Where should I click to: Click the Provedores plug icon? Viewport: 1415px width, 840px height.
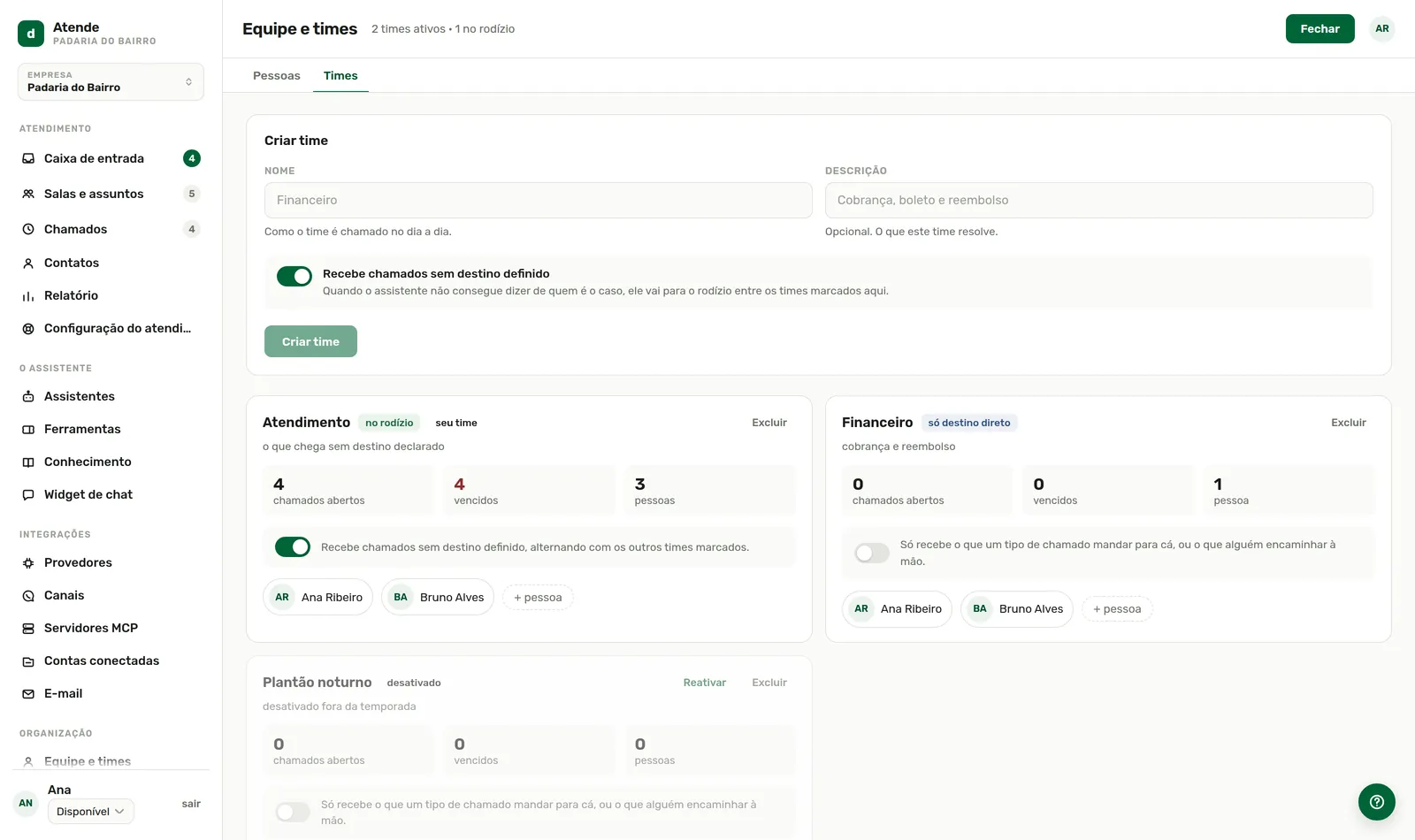tap(28, 562)
